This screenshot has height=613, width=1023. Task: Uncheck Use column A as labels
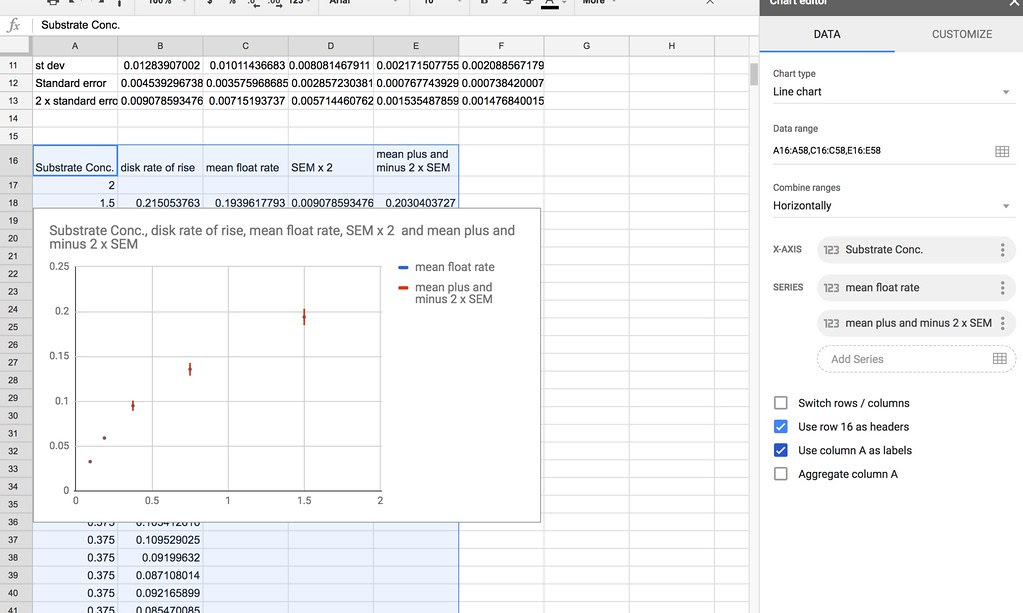(781, 451)
